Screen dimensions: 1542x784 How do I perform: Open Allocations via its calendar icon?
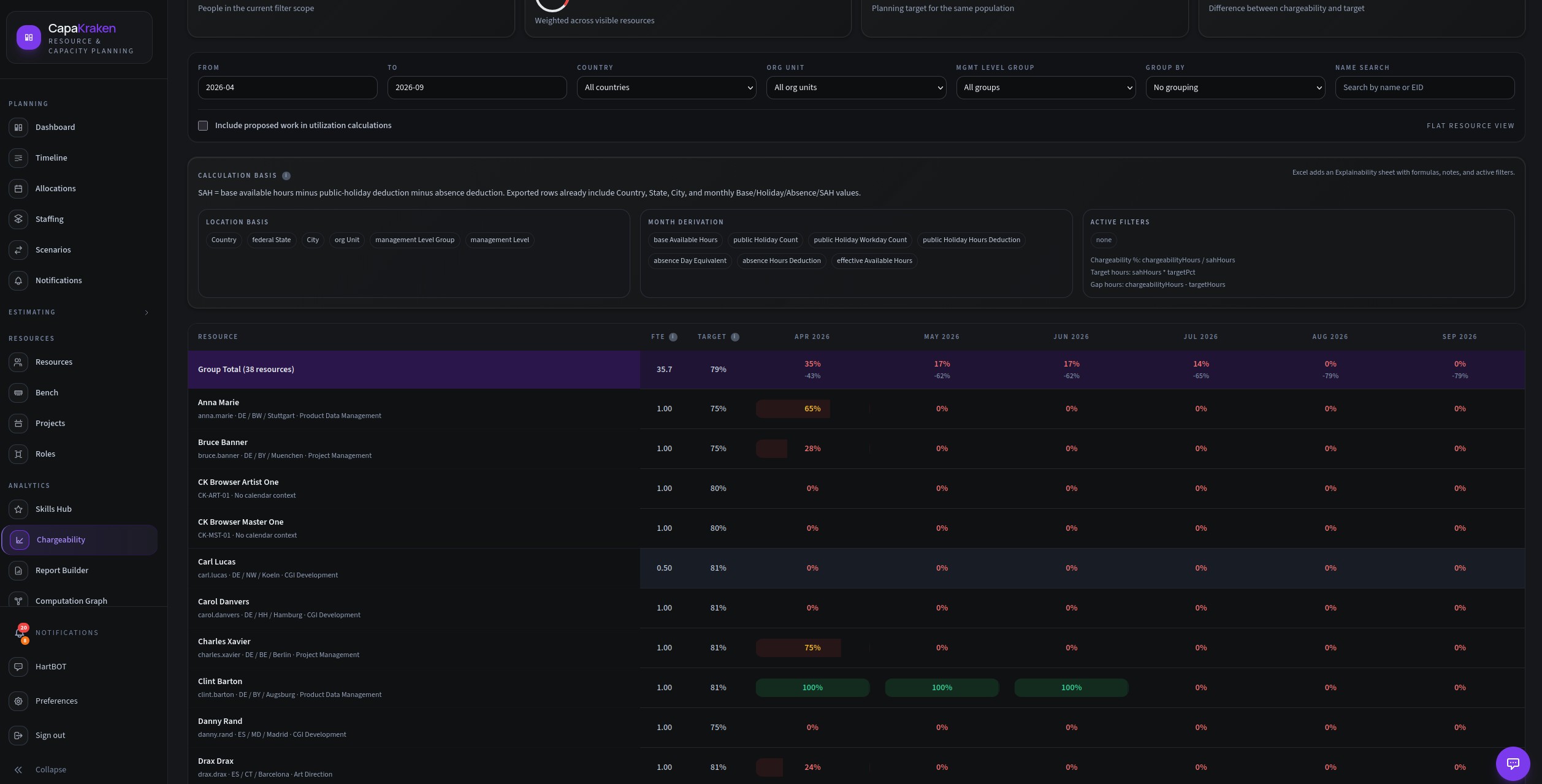pyautogui.click(x=18, y=189)
